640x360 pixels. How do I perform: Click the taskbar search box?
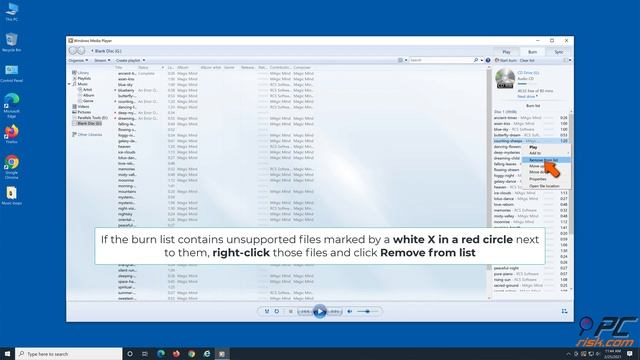[69, 354]
